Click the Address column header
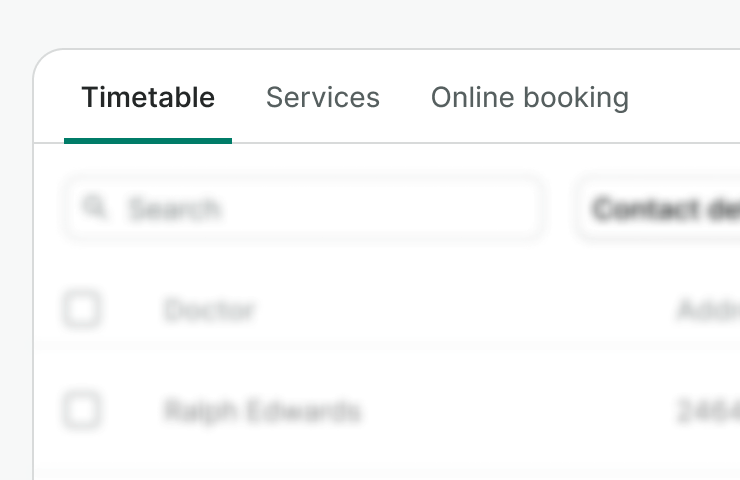 pos(708,310)
